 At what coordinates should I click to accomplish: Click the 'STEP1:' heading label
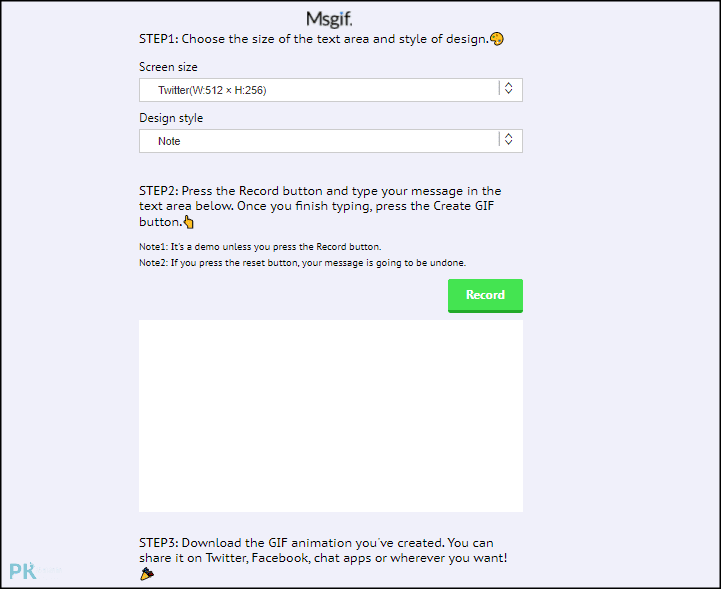159,39
